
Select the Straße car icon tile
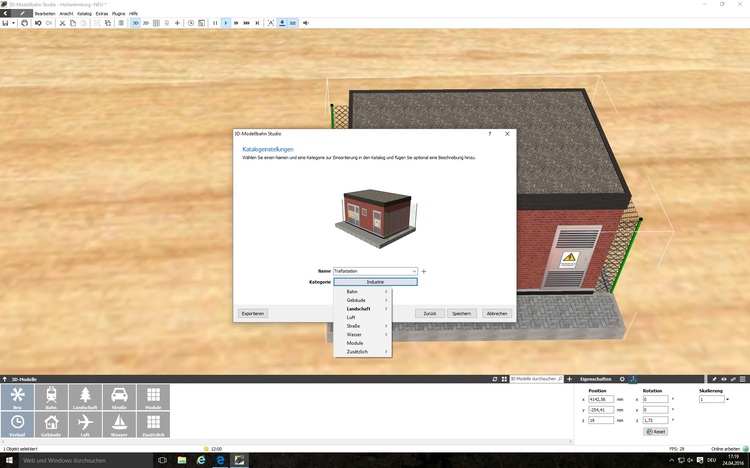pos(119,398)
